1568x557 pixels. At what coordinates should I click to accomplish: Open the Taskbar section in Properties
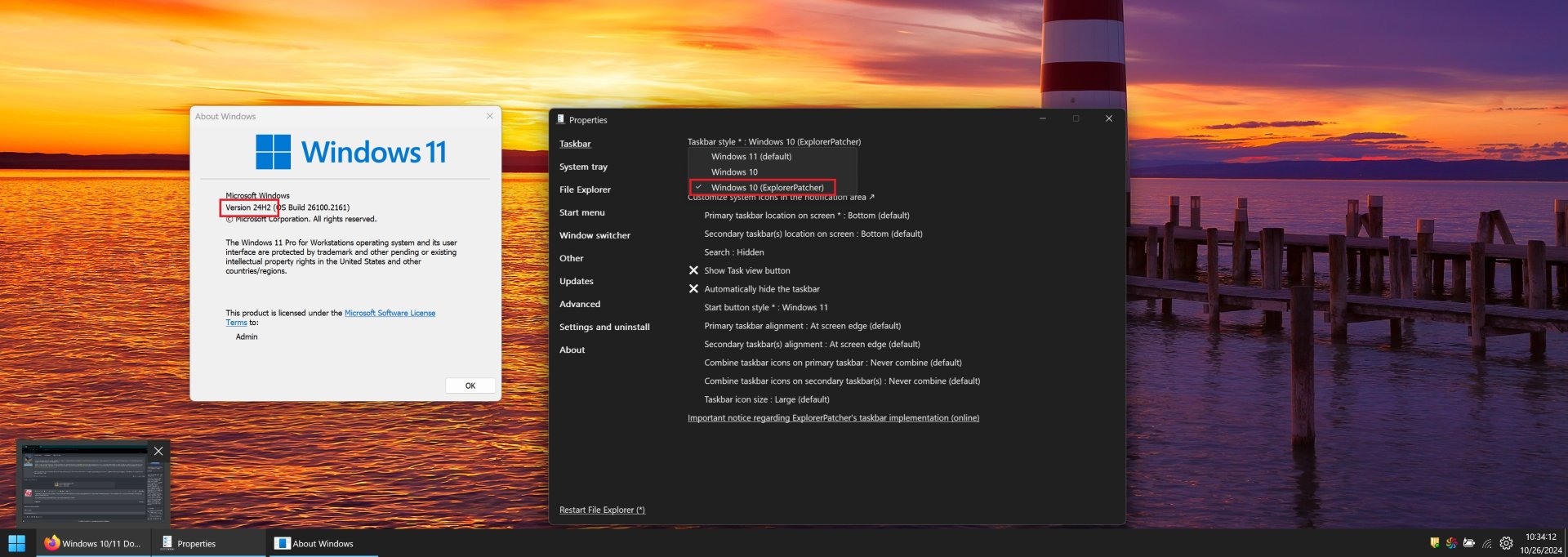575,144
